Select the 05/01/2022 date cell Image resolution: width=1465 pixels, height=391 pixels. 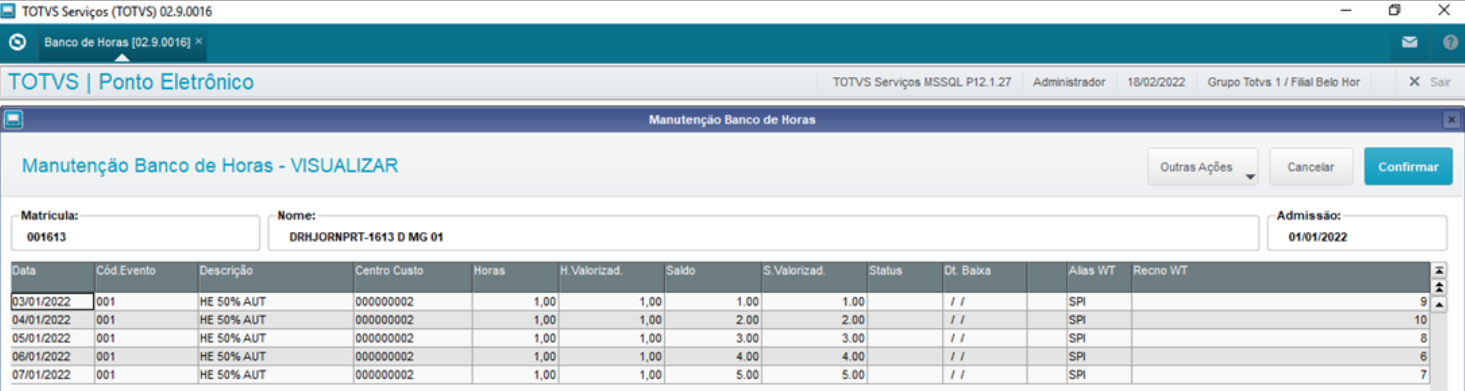(52, 338)
